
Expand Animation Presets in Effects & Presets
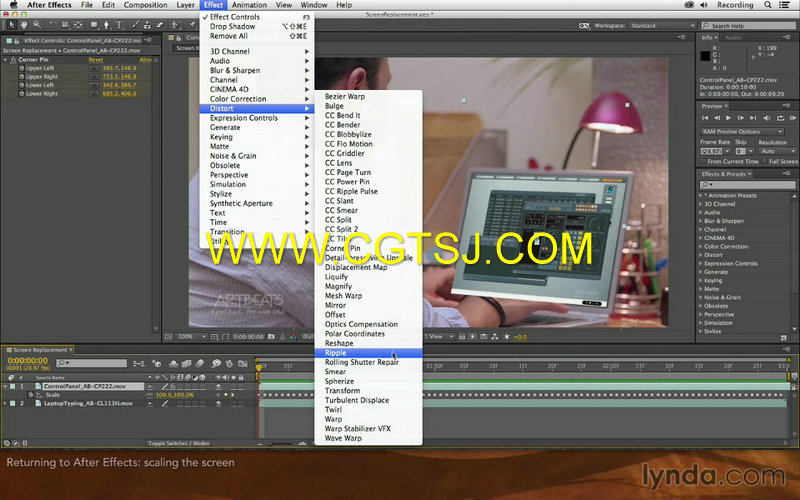coord(701,195)
